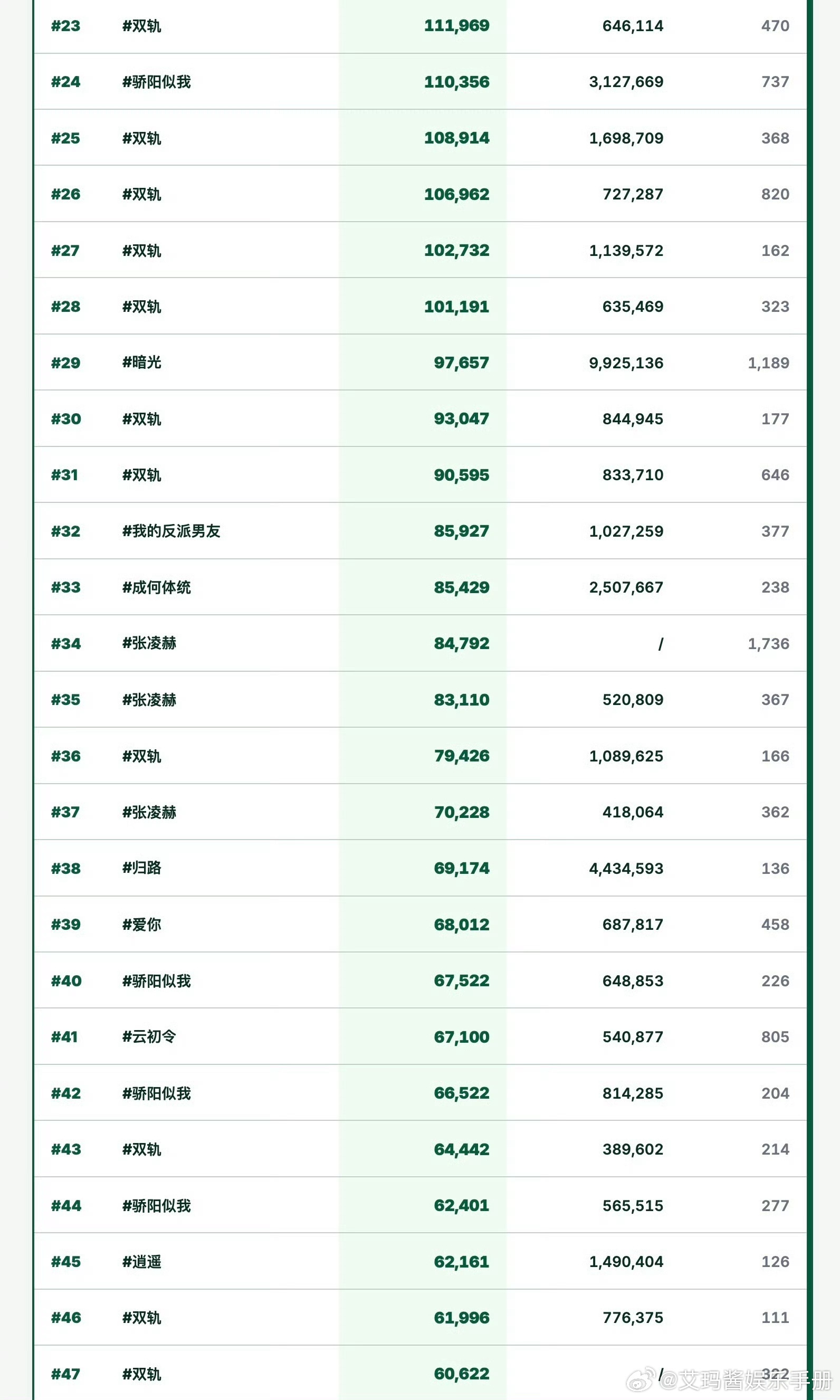Select the 9,925,136 figure in row #29
This screenshot has width=840, height=1400.
(625, 363)
